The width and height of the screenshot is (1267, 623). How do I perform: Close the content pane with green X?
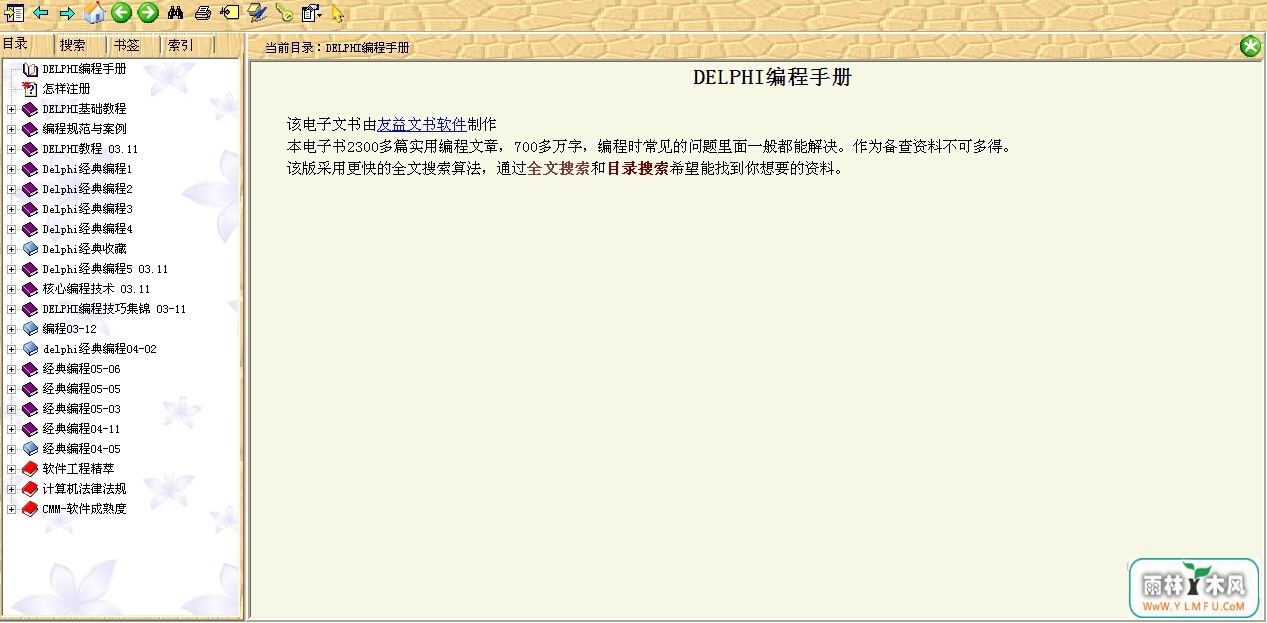(x=1250, y=46)
